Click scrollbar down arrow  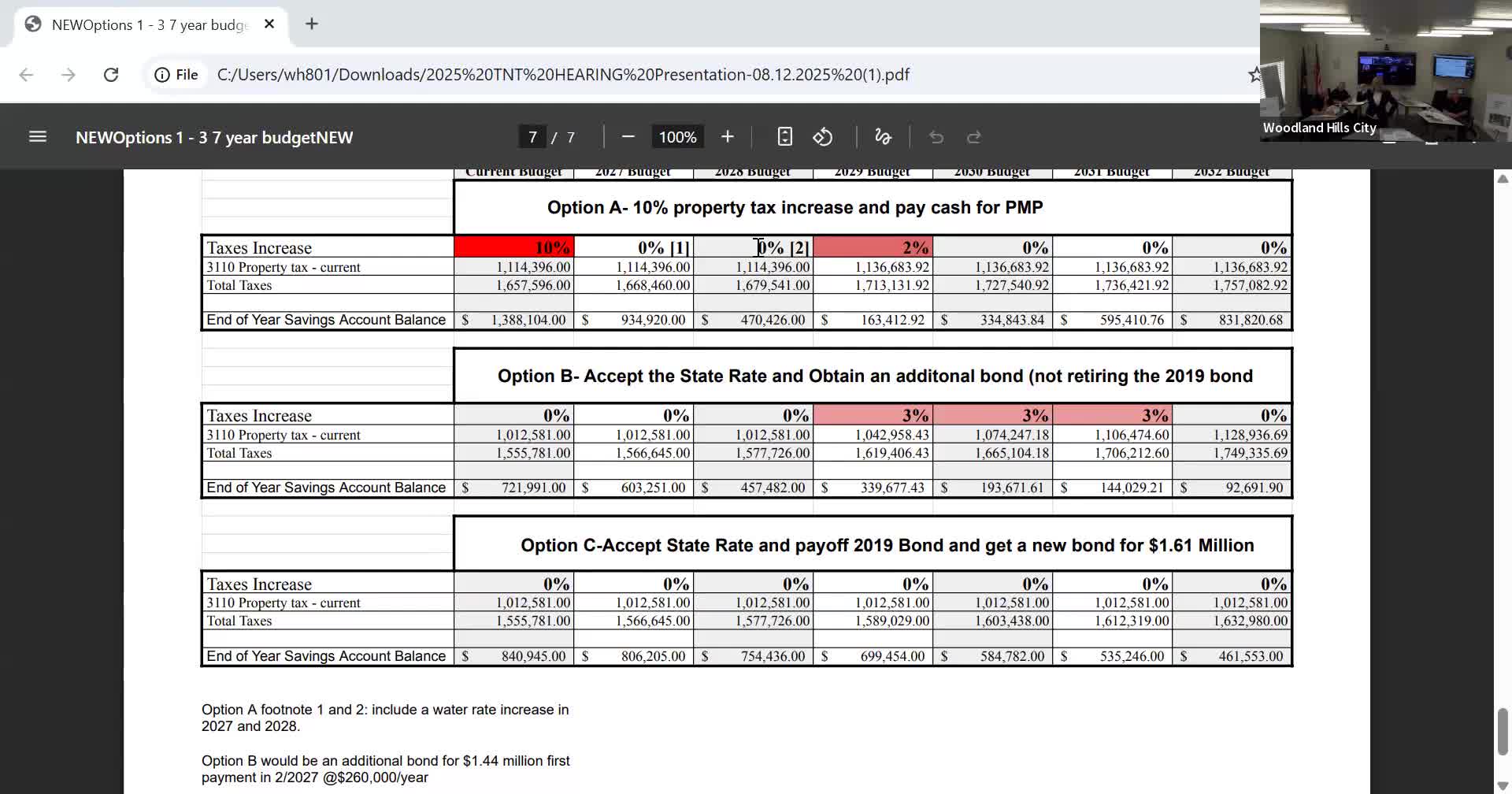coord(1503,785)
